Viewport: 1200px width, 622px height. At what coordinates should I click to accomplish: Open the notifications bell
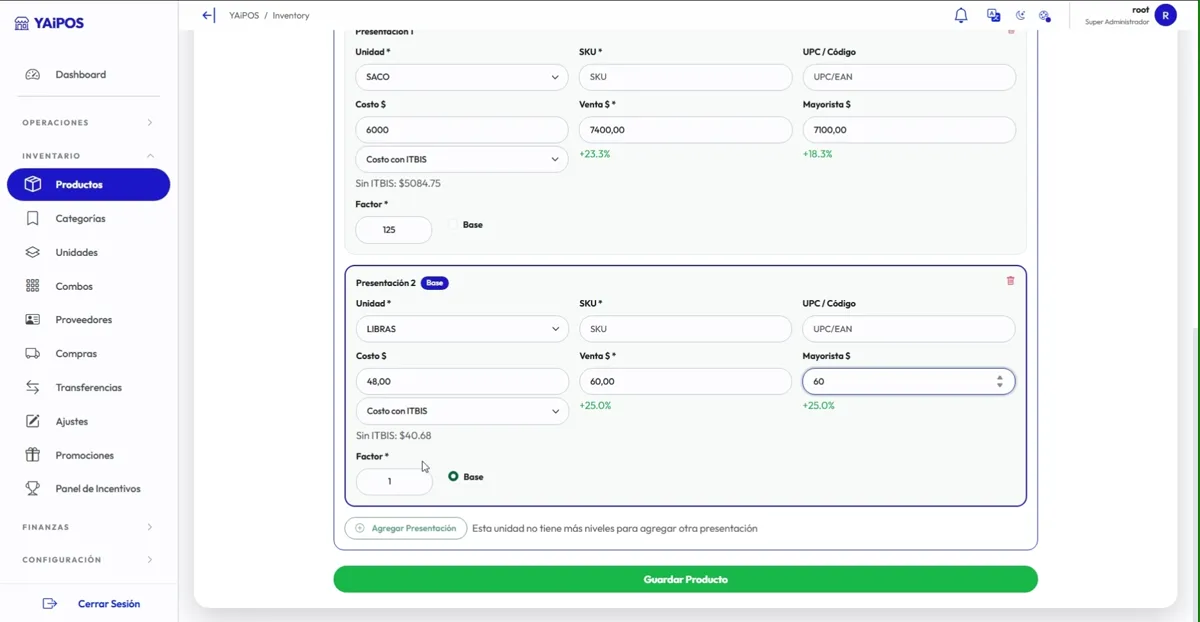(961, 15)
